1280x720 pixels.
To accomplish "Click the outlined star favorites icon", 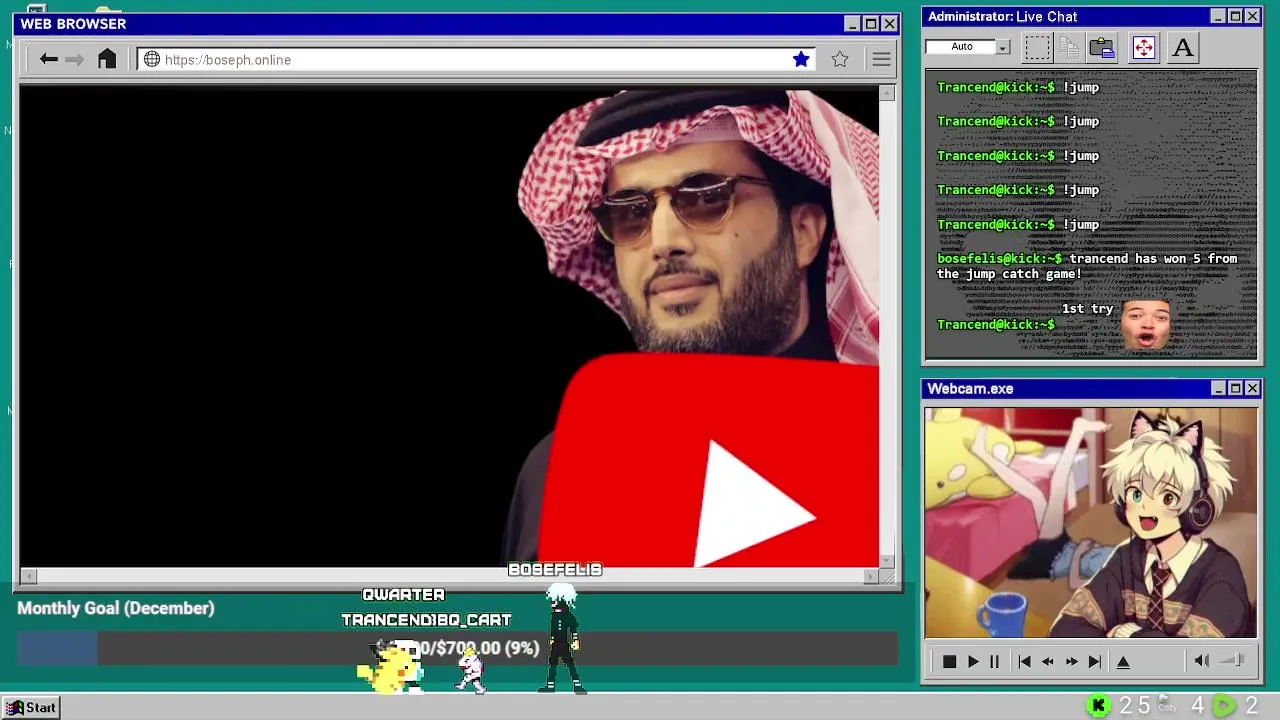I will 840,59.
